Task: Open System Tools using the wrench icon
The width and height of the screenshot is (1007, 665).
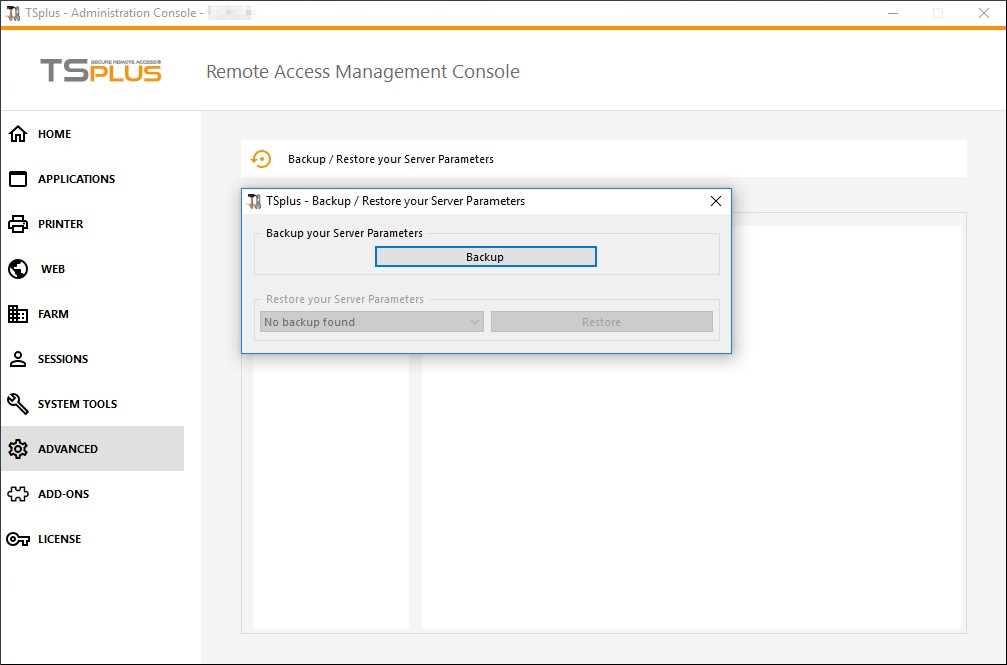Action: coord(17,403)
